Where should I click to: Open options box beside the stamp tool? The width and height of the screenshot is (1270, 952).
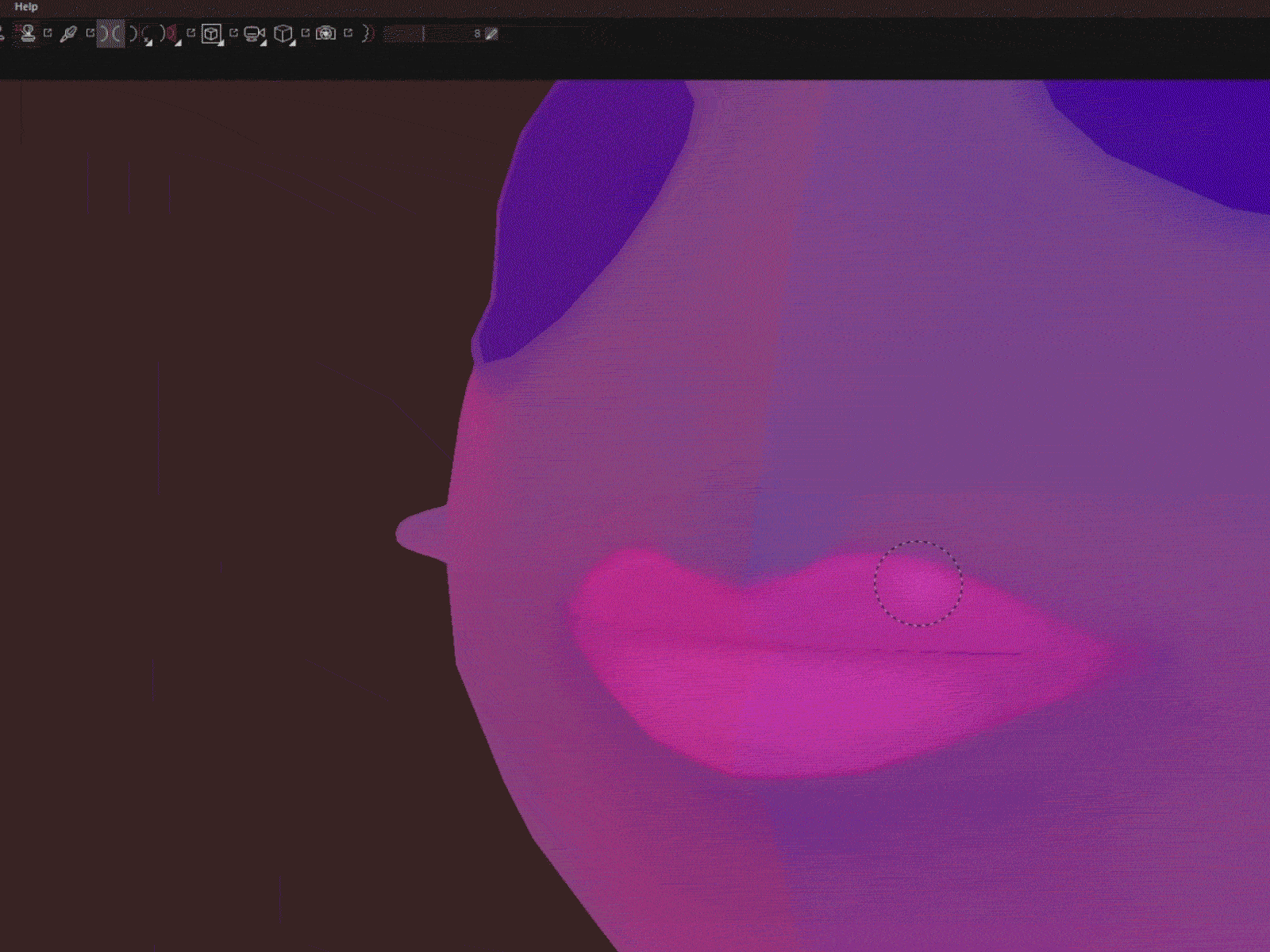click(48, 33)
